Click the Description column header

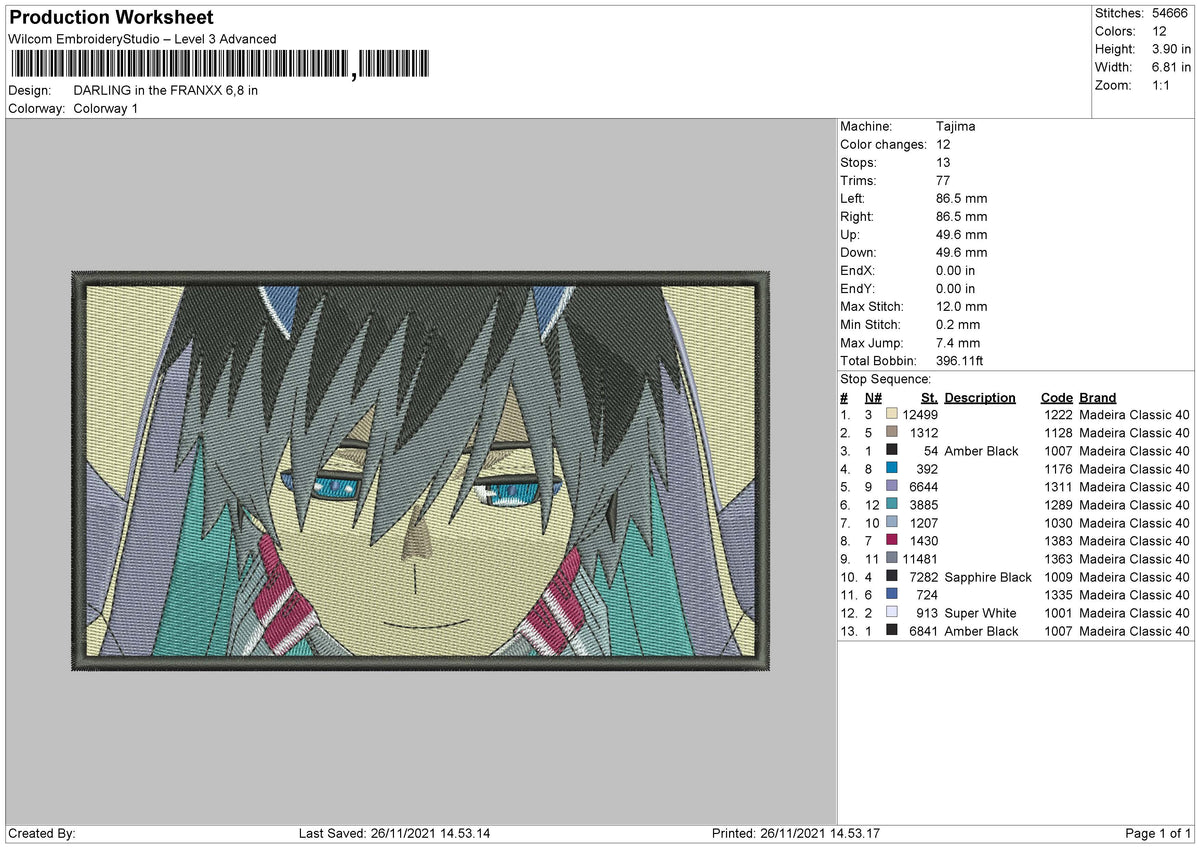979,397
